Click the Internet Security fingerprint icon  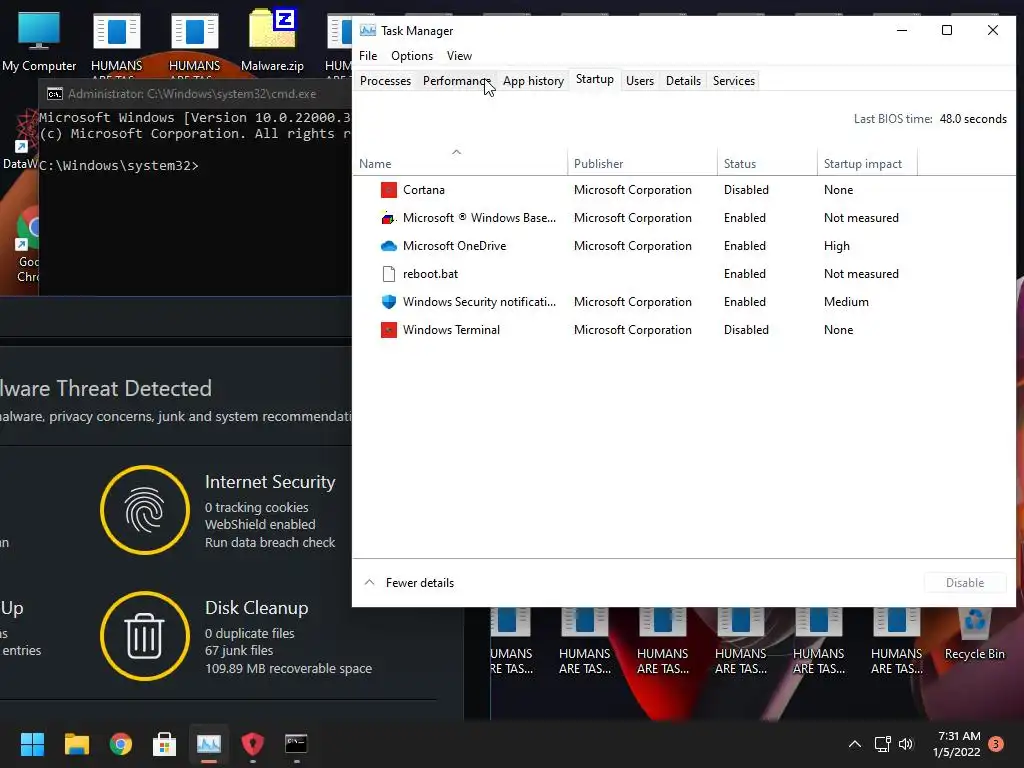click(145, 510)
